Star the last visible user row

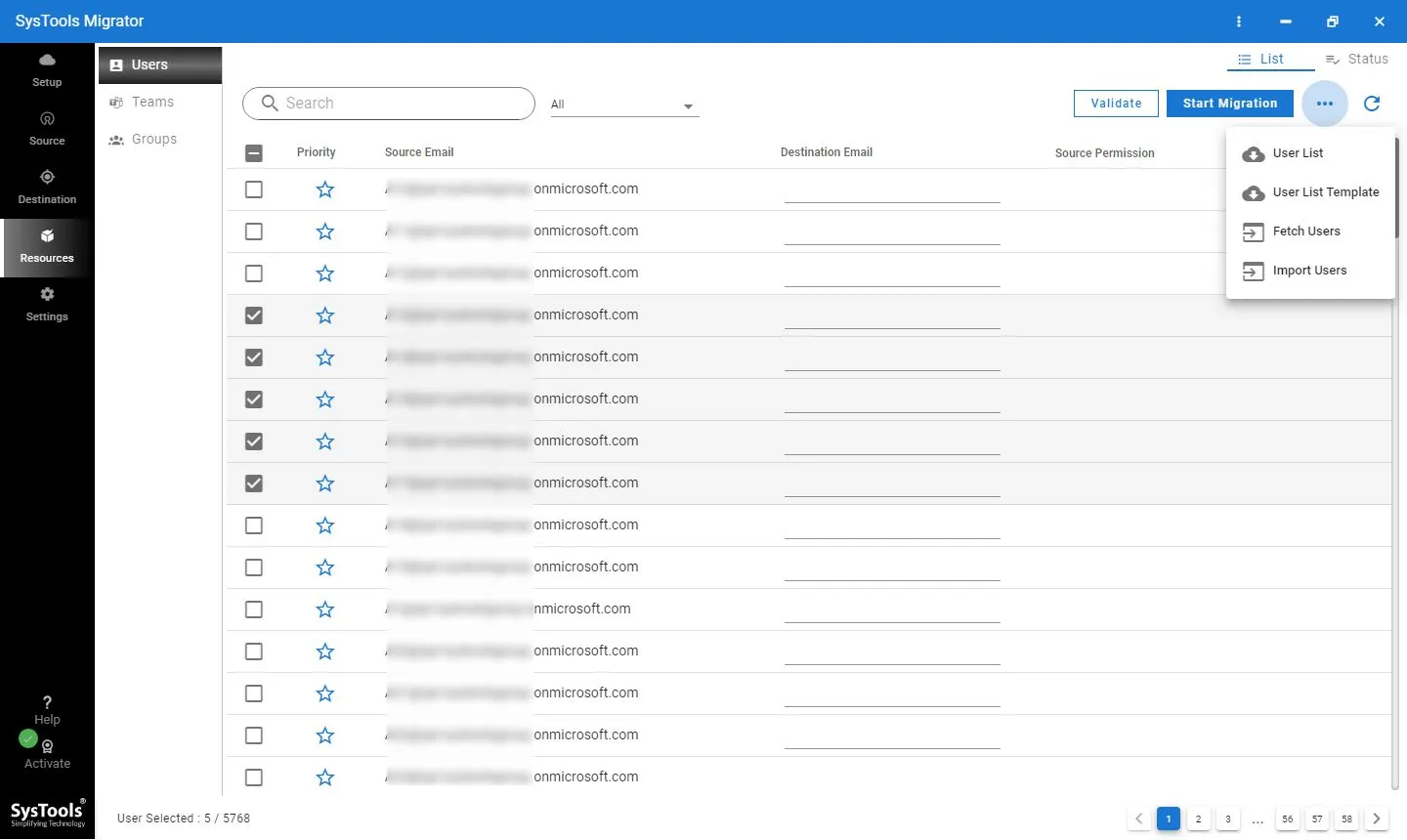(325, 777)
